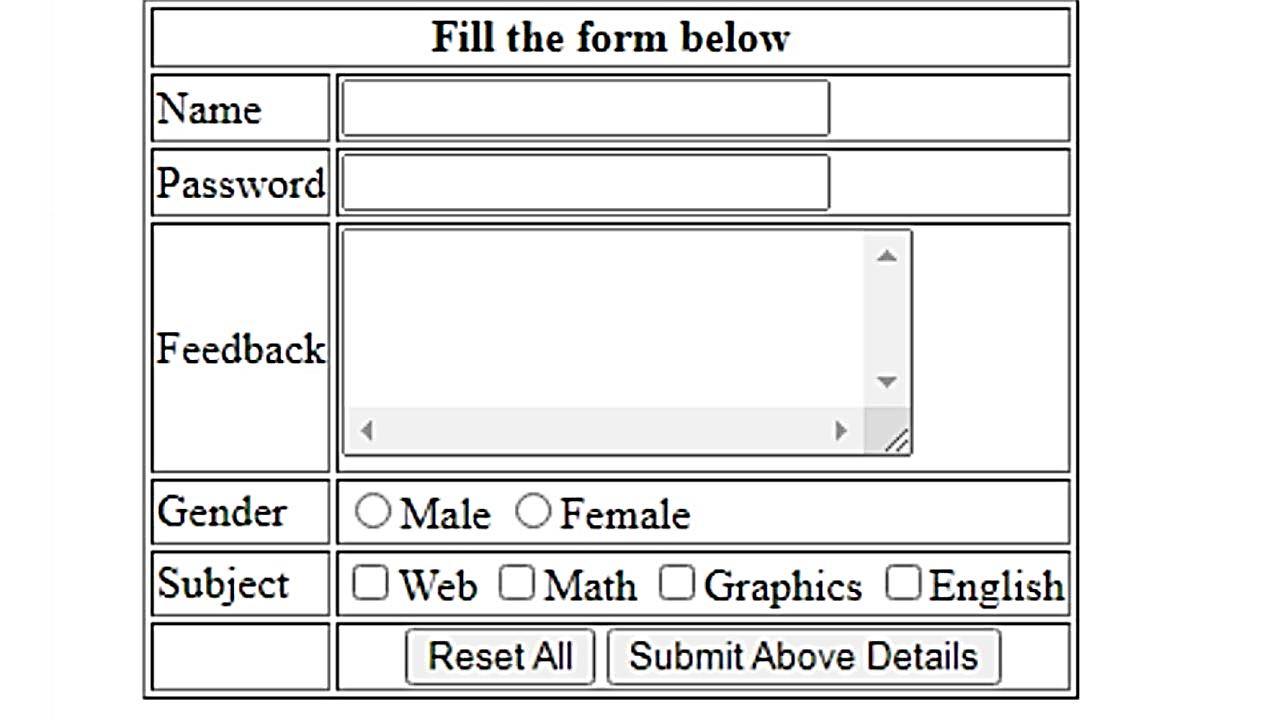
Task: Toggle the English checkbox
Action: [902, 583]
